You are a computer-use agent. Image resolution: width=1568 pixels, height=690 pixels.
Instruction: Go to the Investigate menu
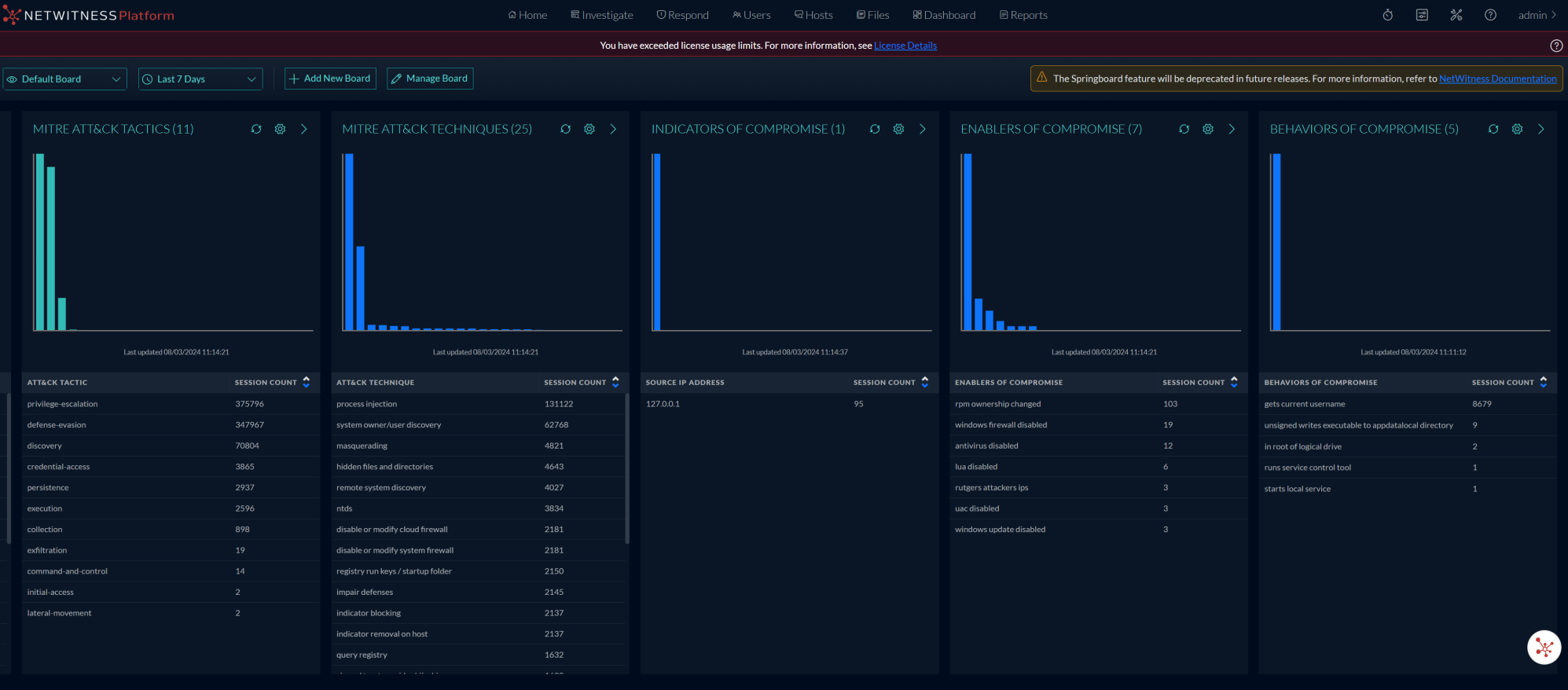(602, 15)
